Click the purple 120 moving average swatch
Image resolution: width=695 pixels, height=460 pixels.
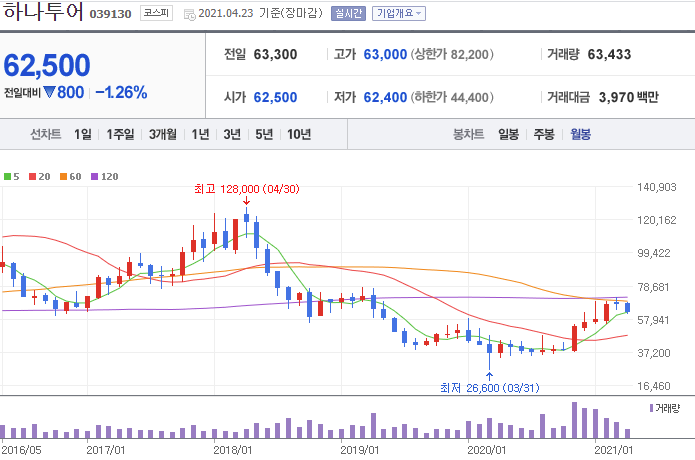(x=94, y=176)
